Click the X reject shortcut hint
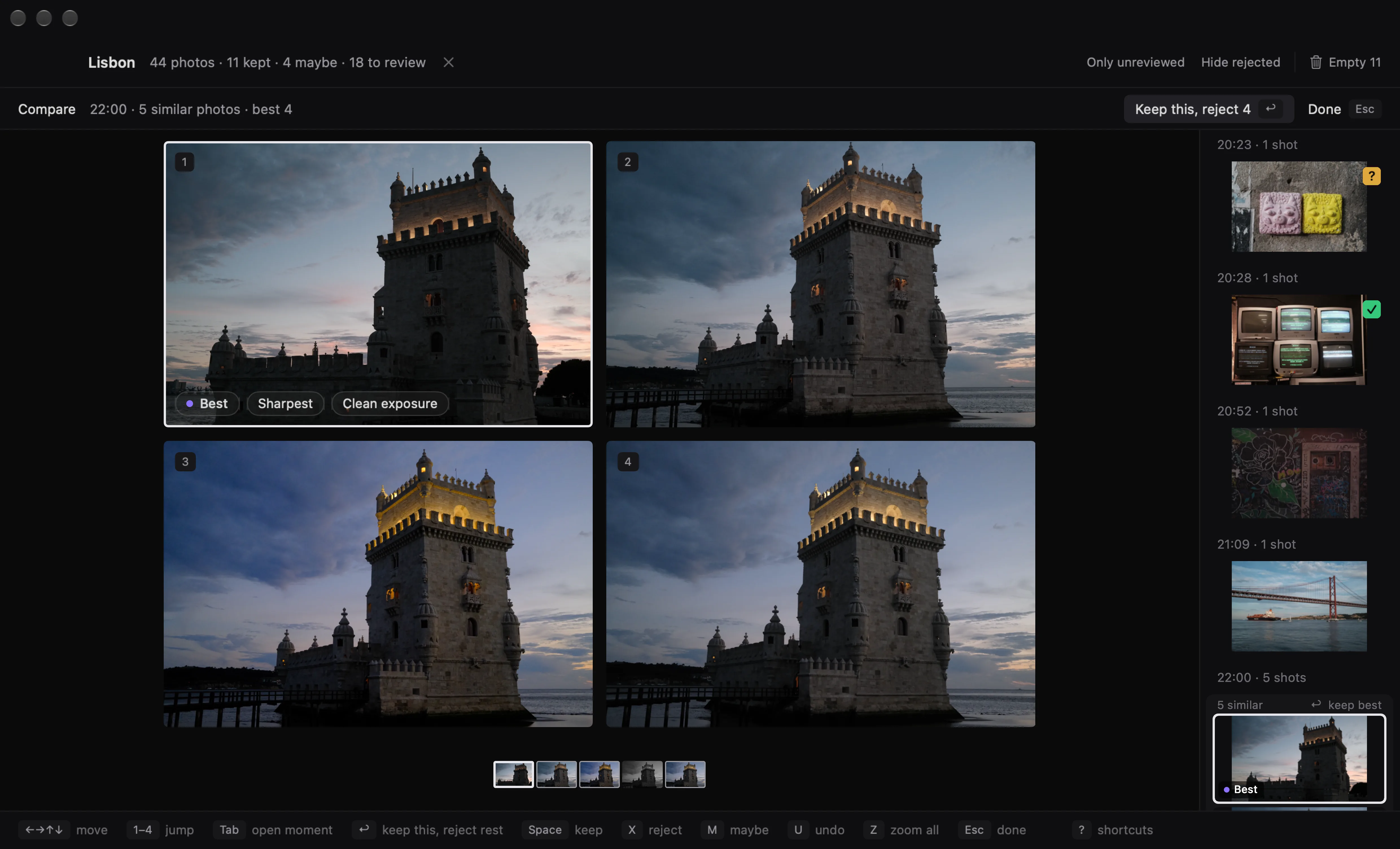The width and height of the screenshot is (1400, 849). point(652,830)
